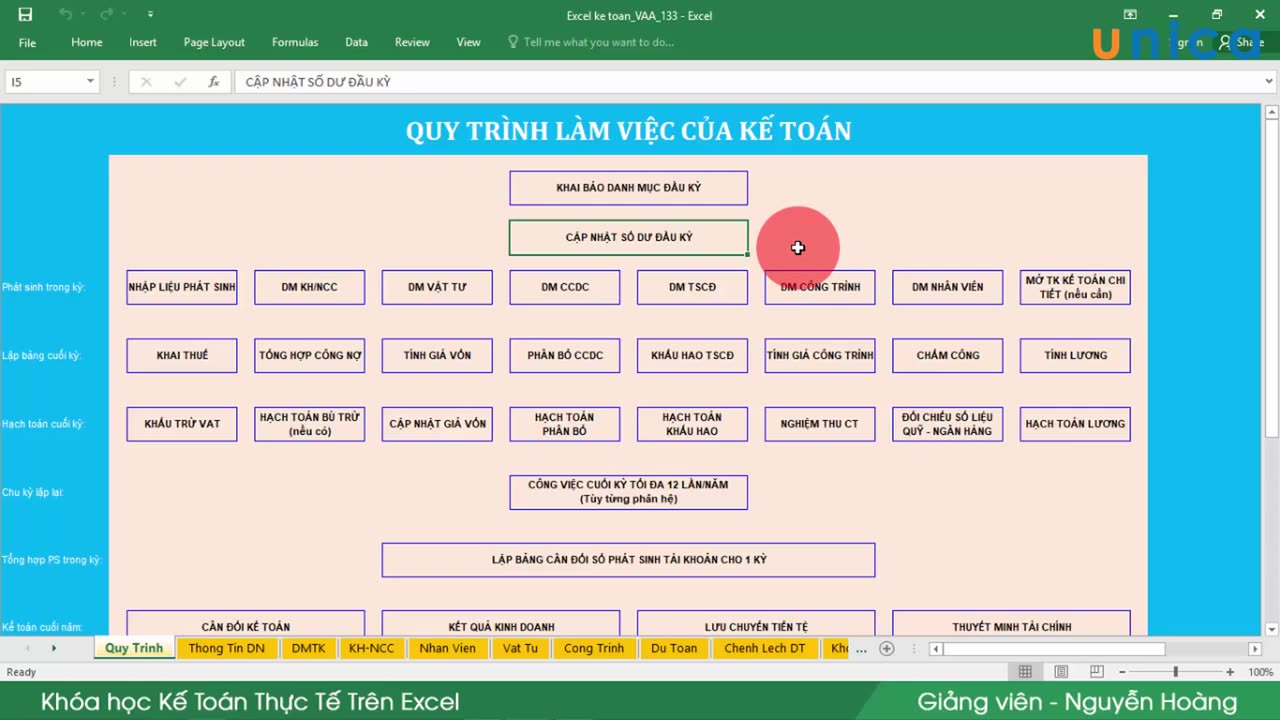Open the Formulas tab

click(295, 42)
